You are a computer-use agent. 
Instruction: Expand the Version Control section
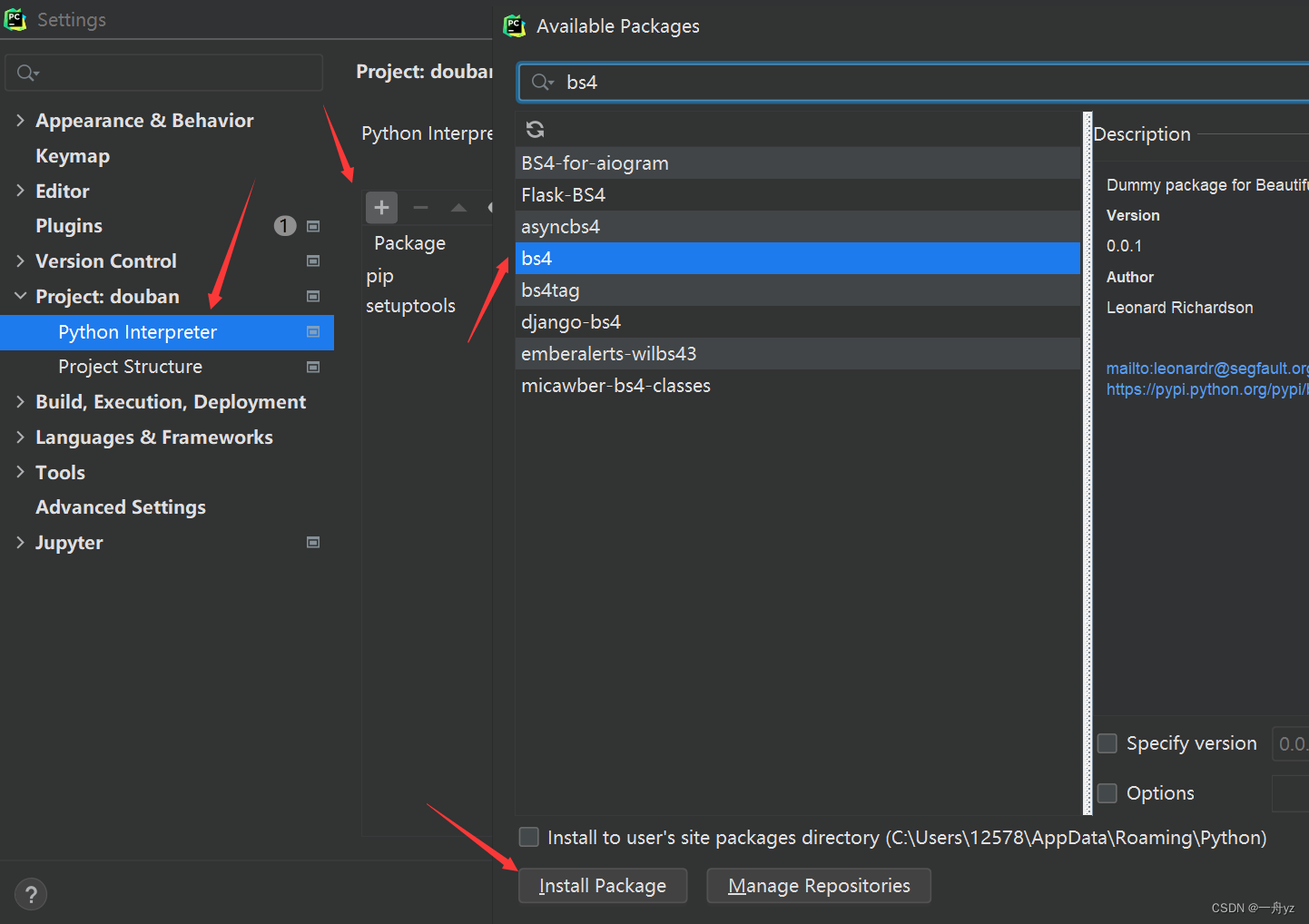(20, 261)
